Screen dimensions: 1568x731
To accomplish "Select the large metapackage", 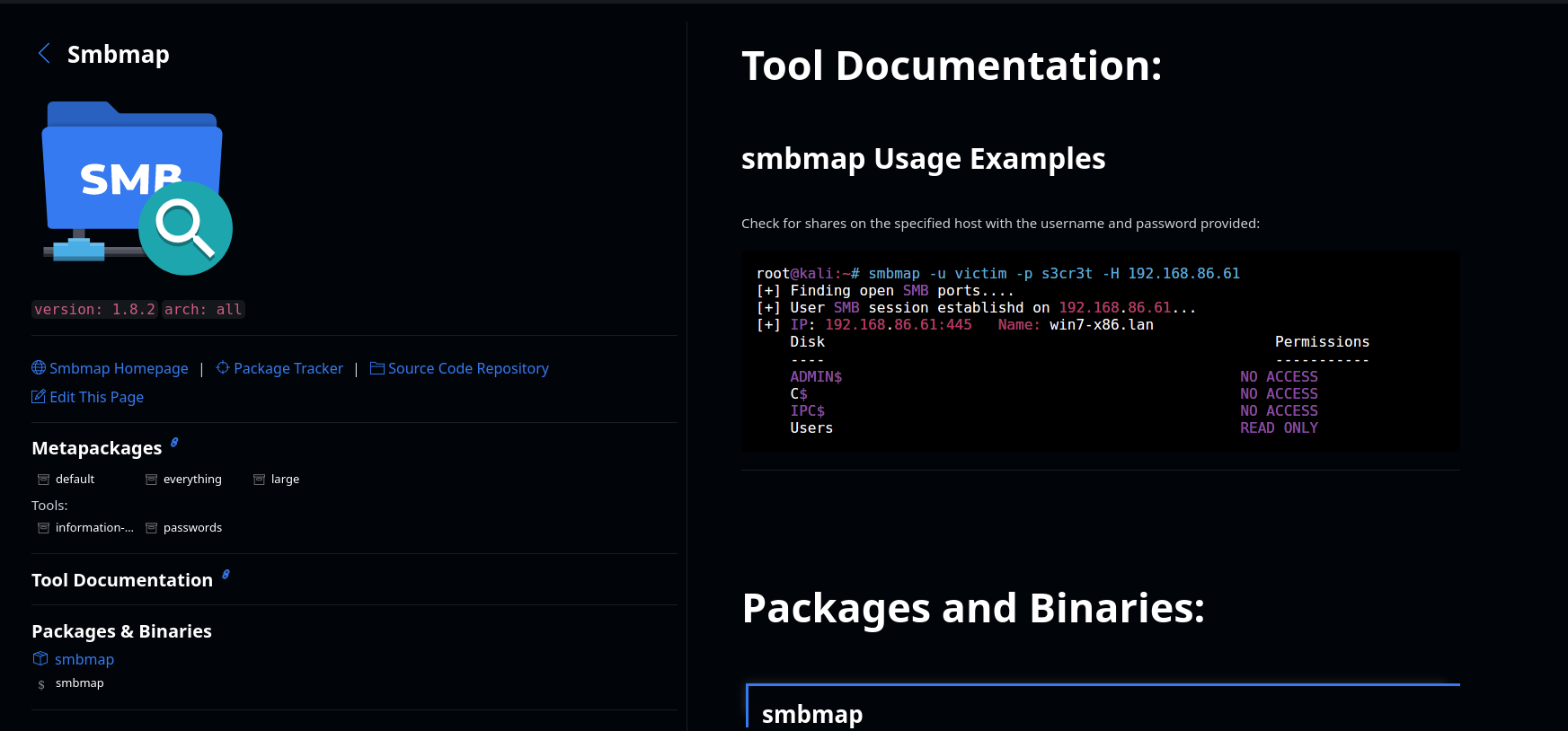I will (x=285, y=480).
